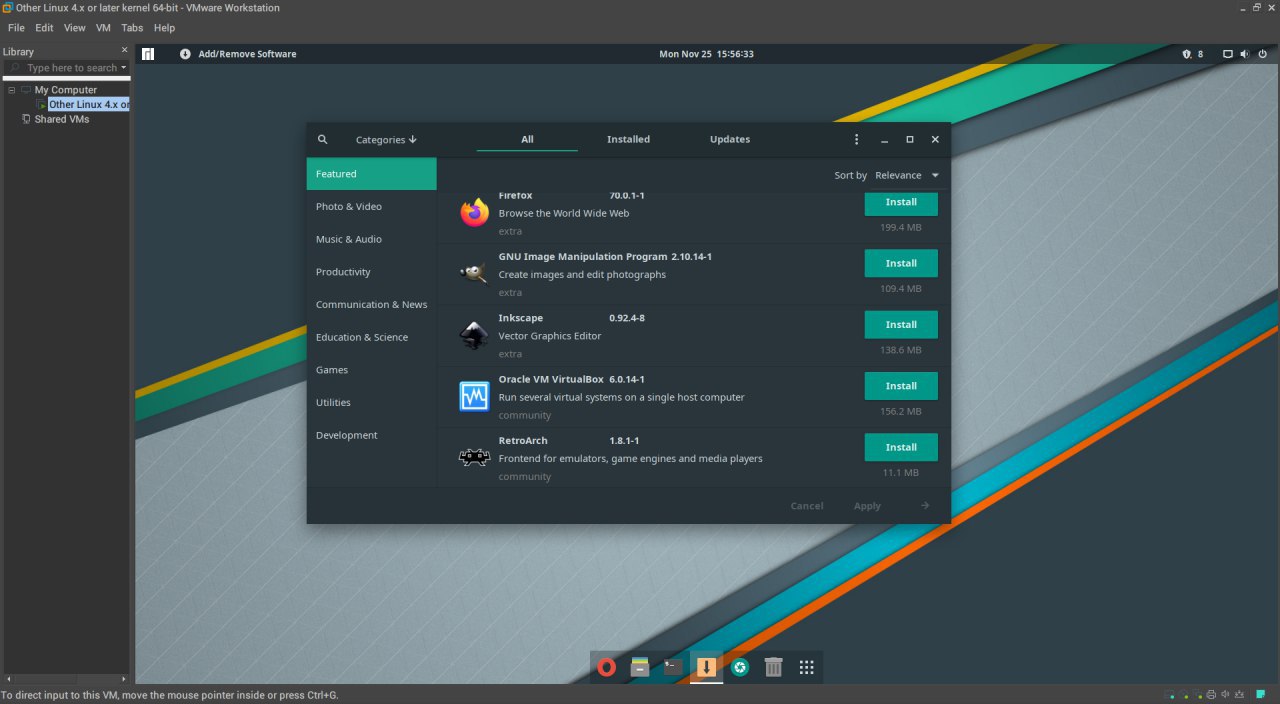This screenshot has height=704, width=1280.
Task: Open the VMware Edit menu
Action: point(44,28)
